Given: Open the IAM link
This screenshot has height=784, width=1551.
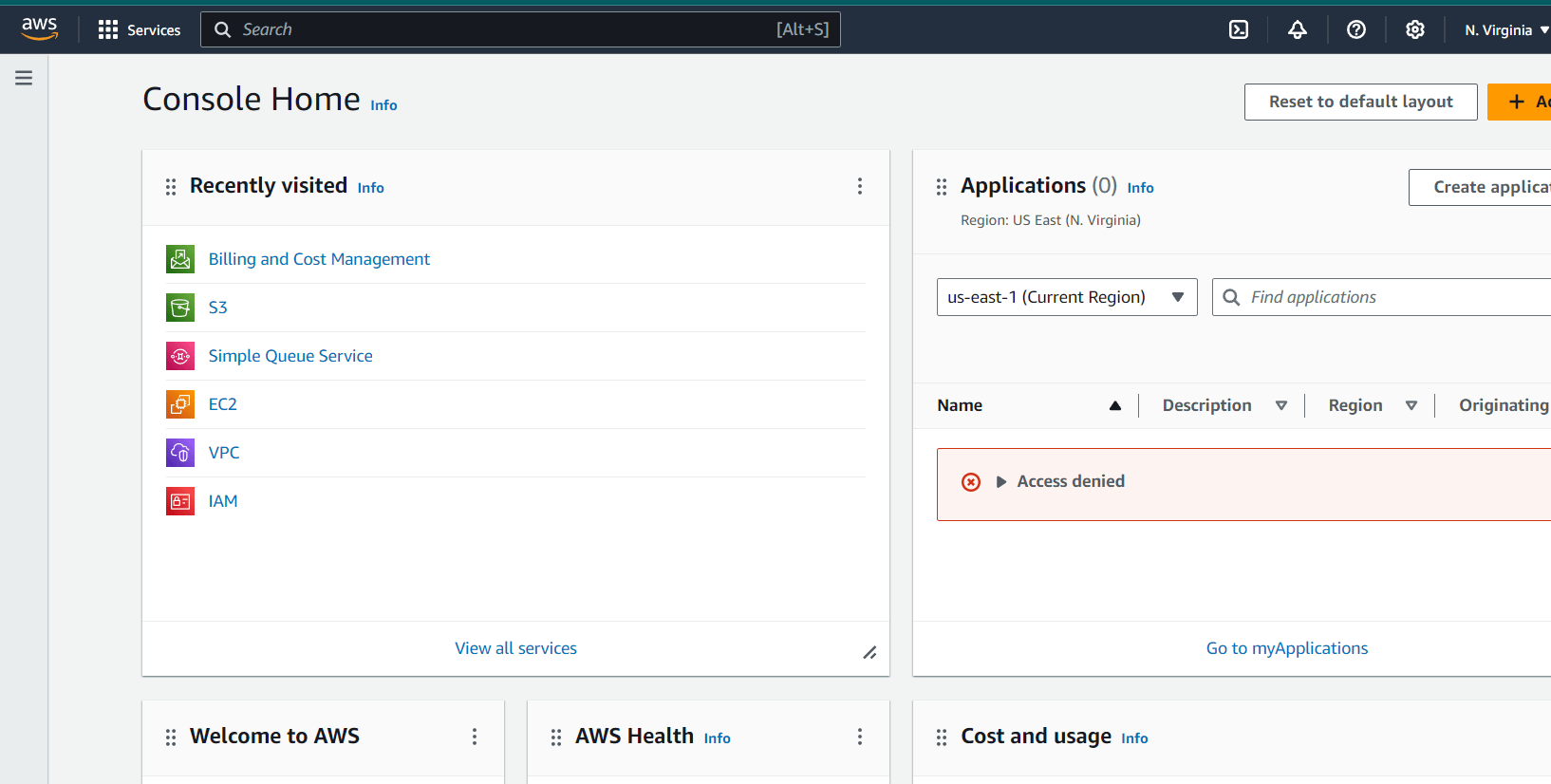Looking at the screenshot, I should click(x=223, y=501).
